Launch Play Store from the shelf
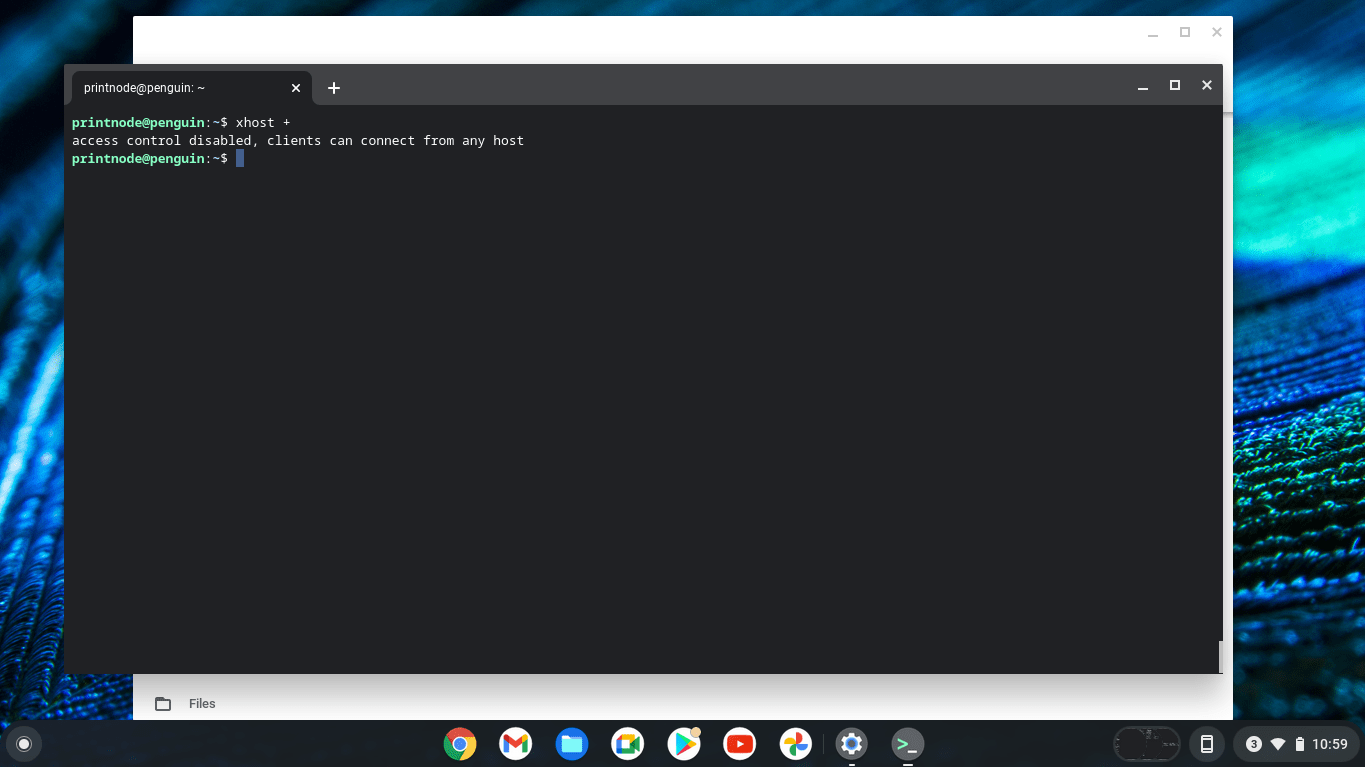 684,743
